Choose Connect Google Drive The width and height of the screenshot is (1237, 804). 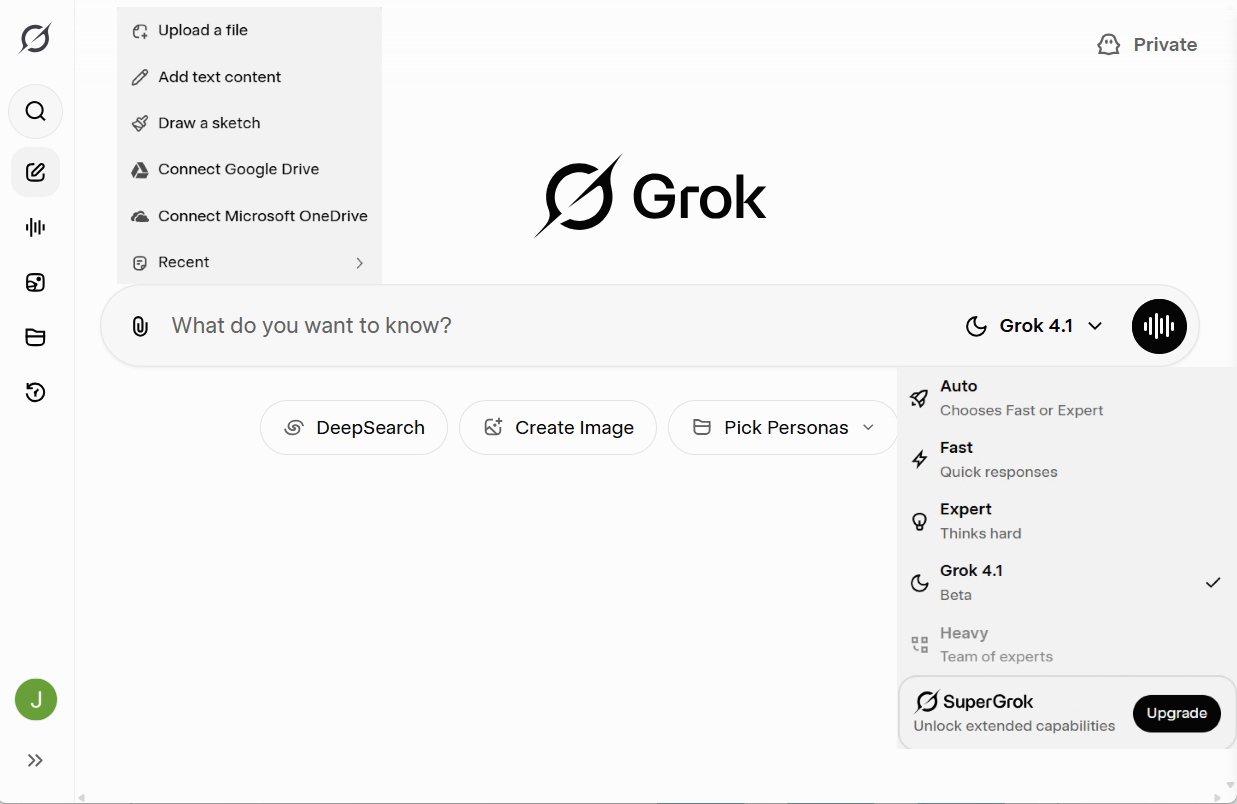249,169
